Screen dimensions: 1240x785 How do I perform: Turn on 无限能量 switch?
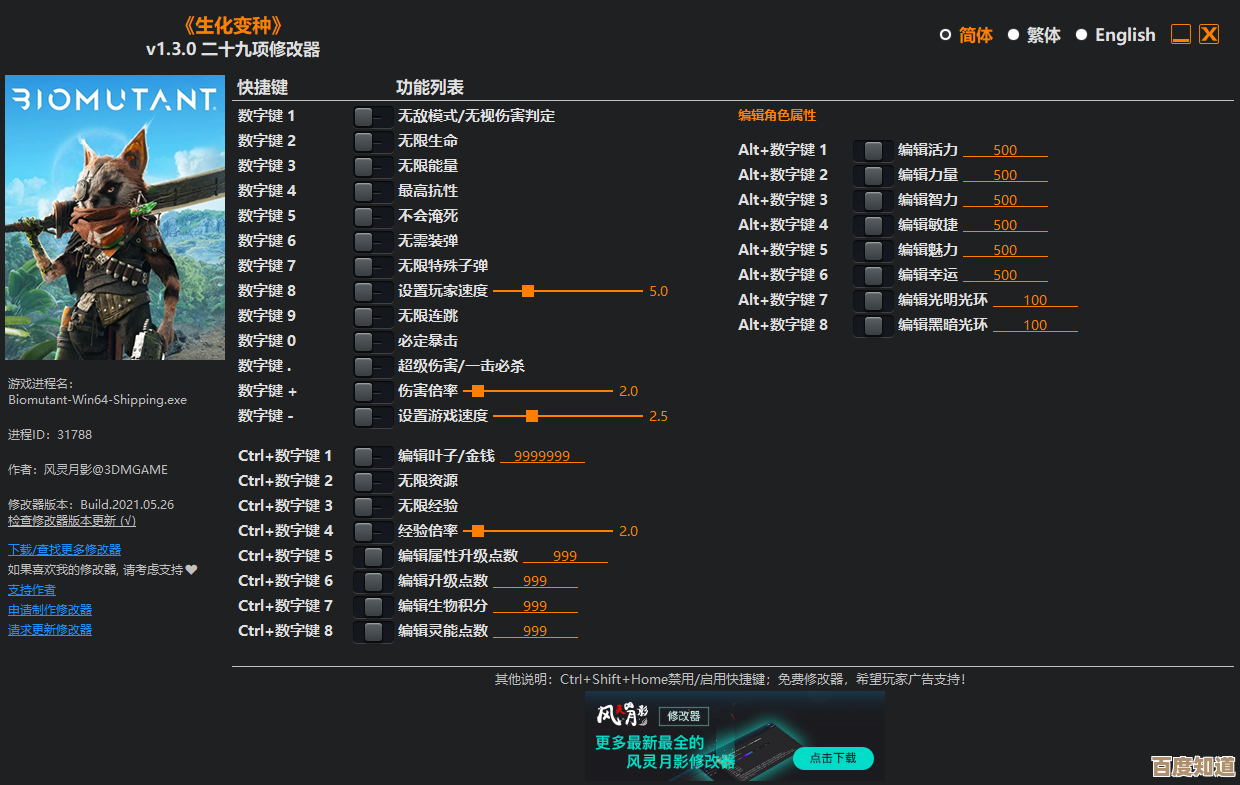372,166
